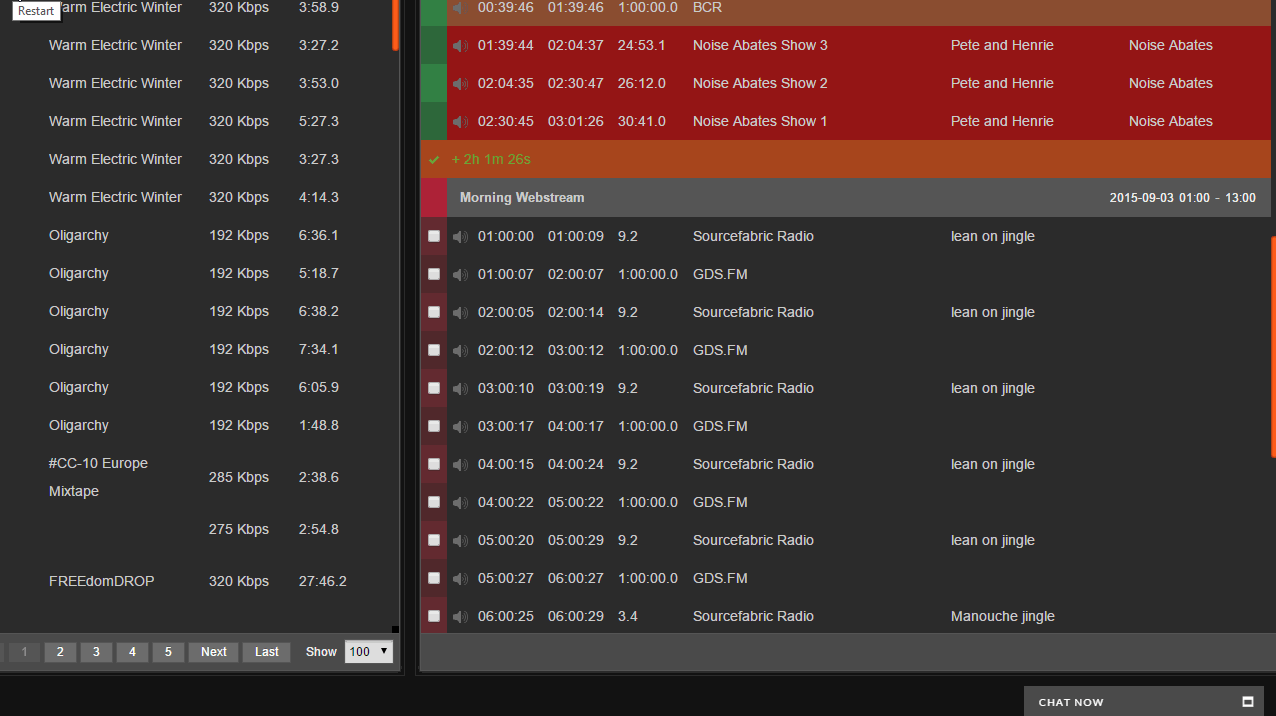Click the + 2h 1m 26s overbooked text
1276x716 pixels.
click(x=491, y=160)
